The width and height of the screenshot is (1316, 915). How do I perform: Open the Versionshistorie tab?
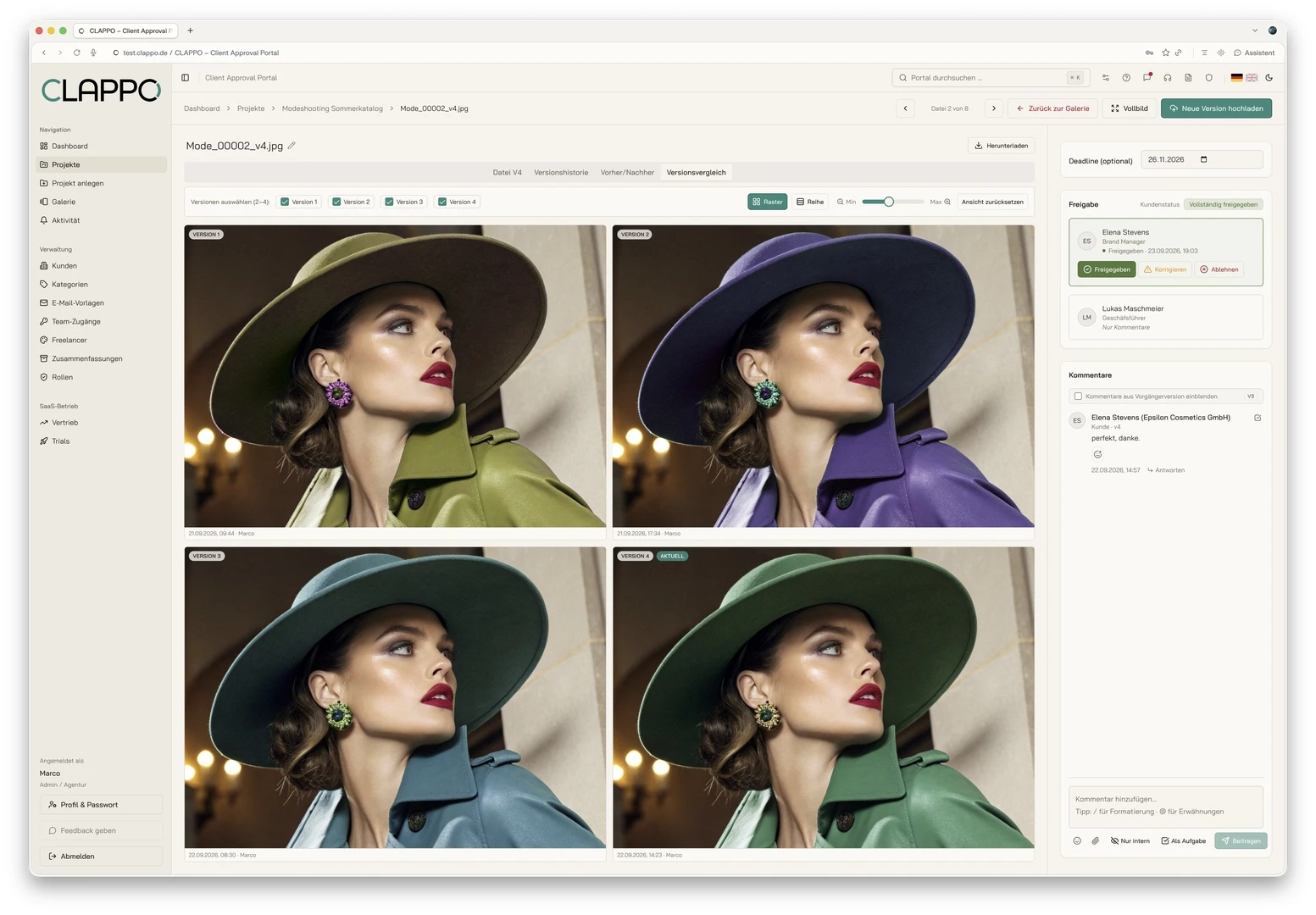[x=561, y=173]
